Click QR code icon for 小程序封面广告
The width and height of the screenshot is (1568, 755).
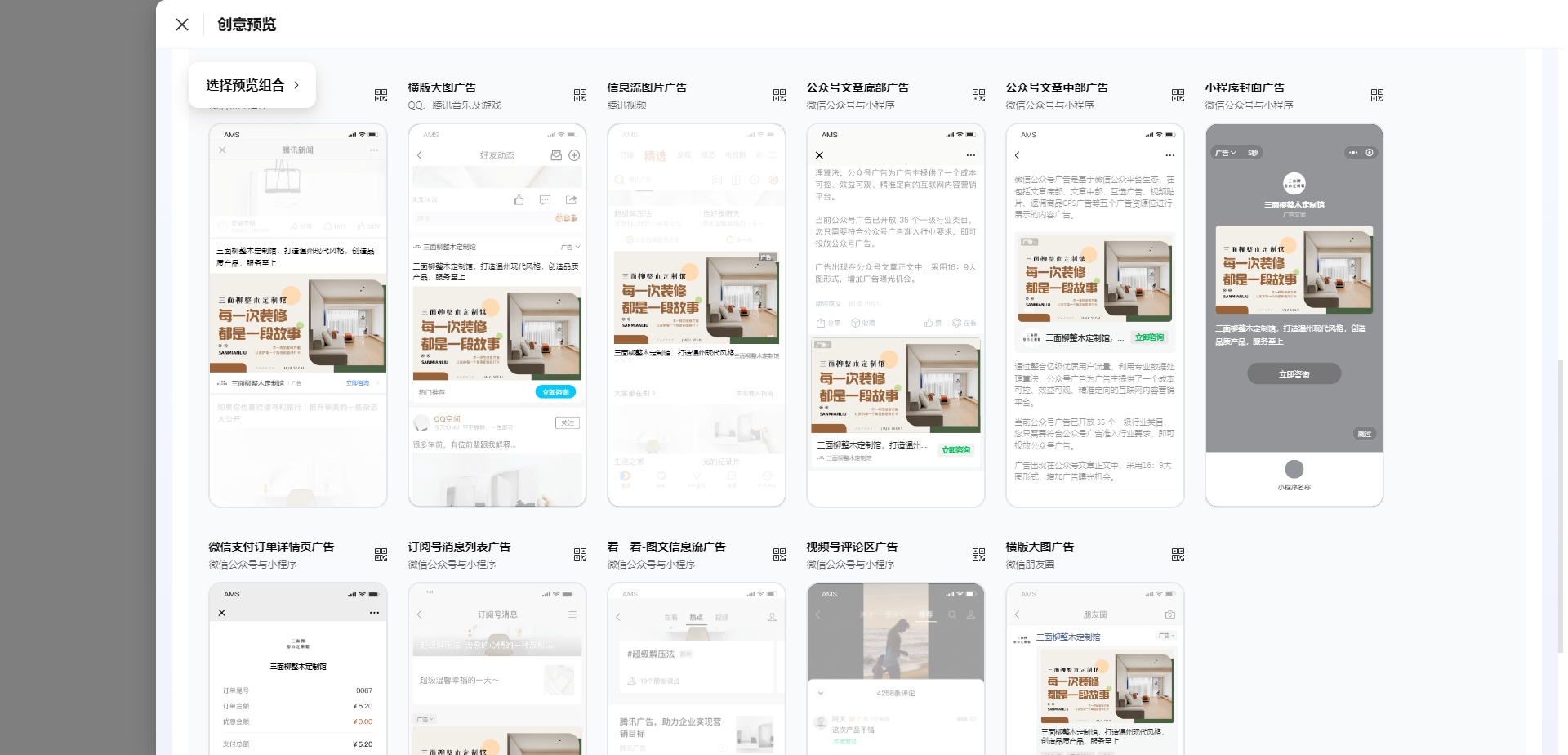[1377, 96]
